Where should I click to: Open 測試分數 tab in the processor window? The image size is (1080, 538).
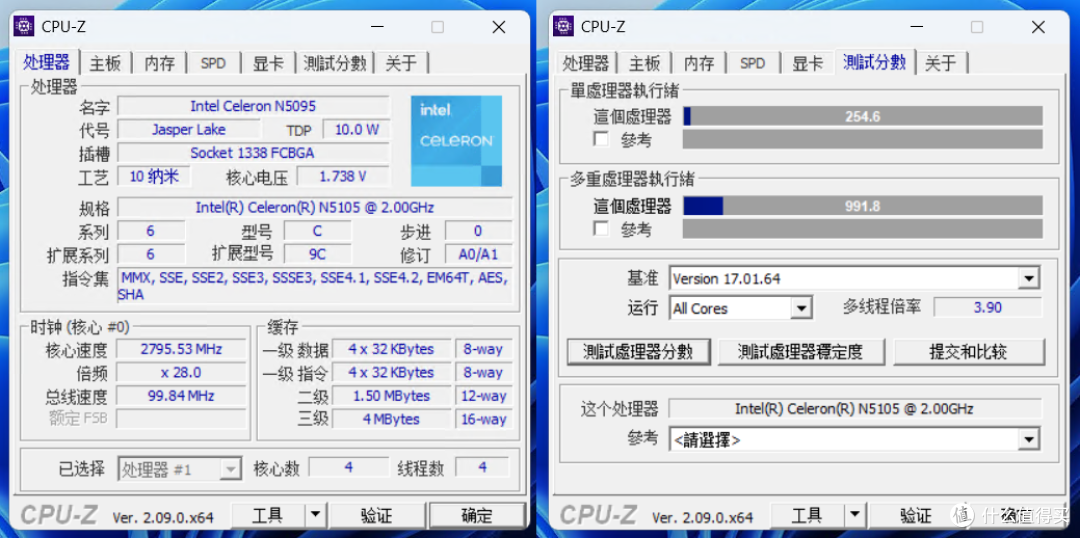(335, 63)
